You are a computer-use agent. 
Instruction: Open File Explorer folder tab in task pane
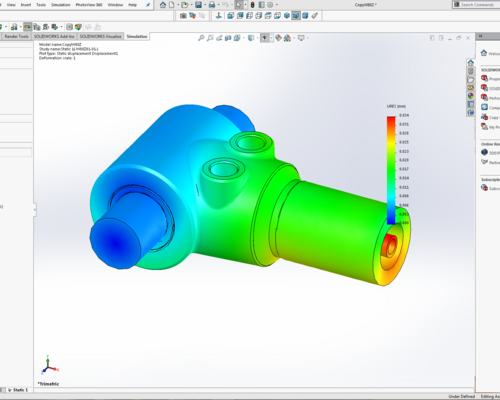tap(471, 79)
